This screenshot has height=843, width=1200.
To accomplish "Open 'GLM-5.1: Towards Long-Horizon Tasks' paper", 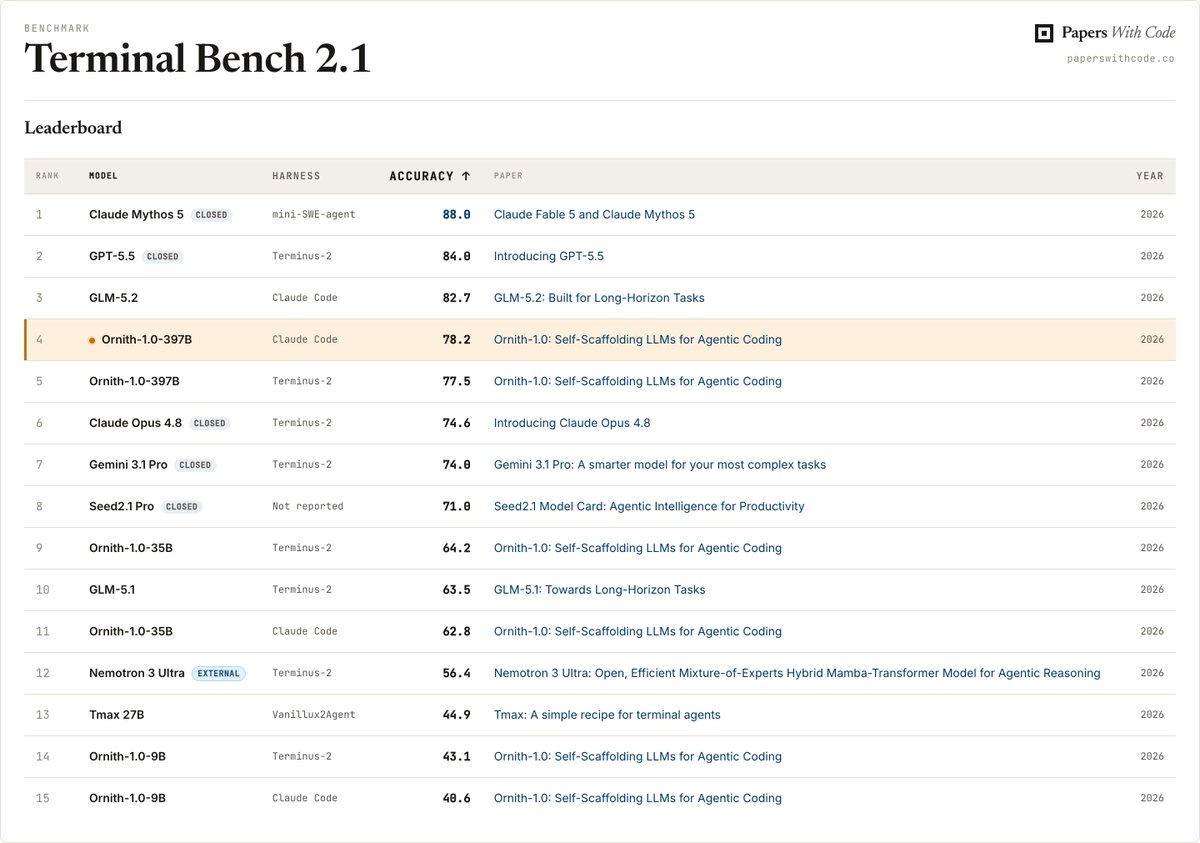I will [x=600, y=590].
